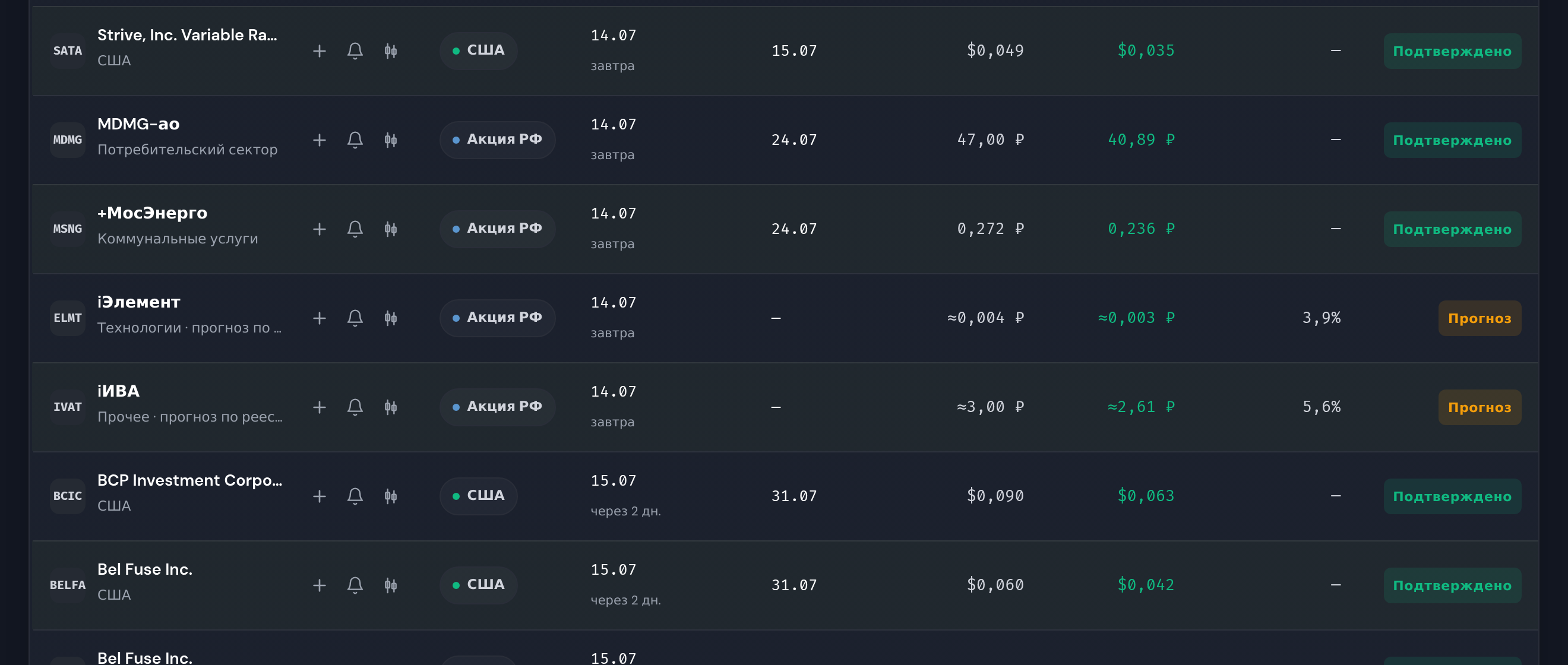Image resolution: width=1568 pixels, height=665 pixels.
Task: Set bell alert for Bel Fuse Inc.
Action: coord(355,585)
